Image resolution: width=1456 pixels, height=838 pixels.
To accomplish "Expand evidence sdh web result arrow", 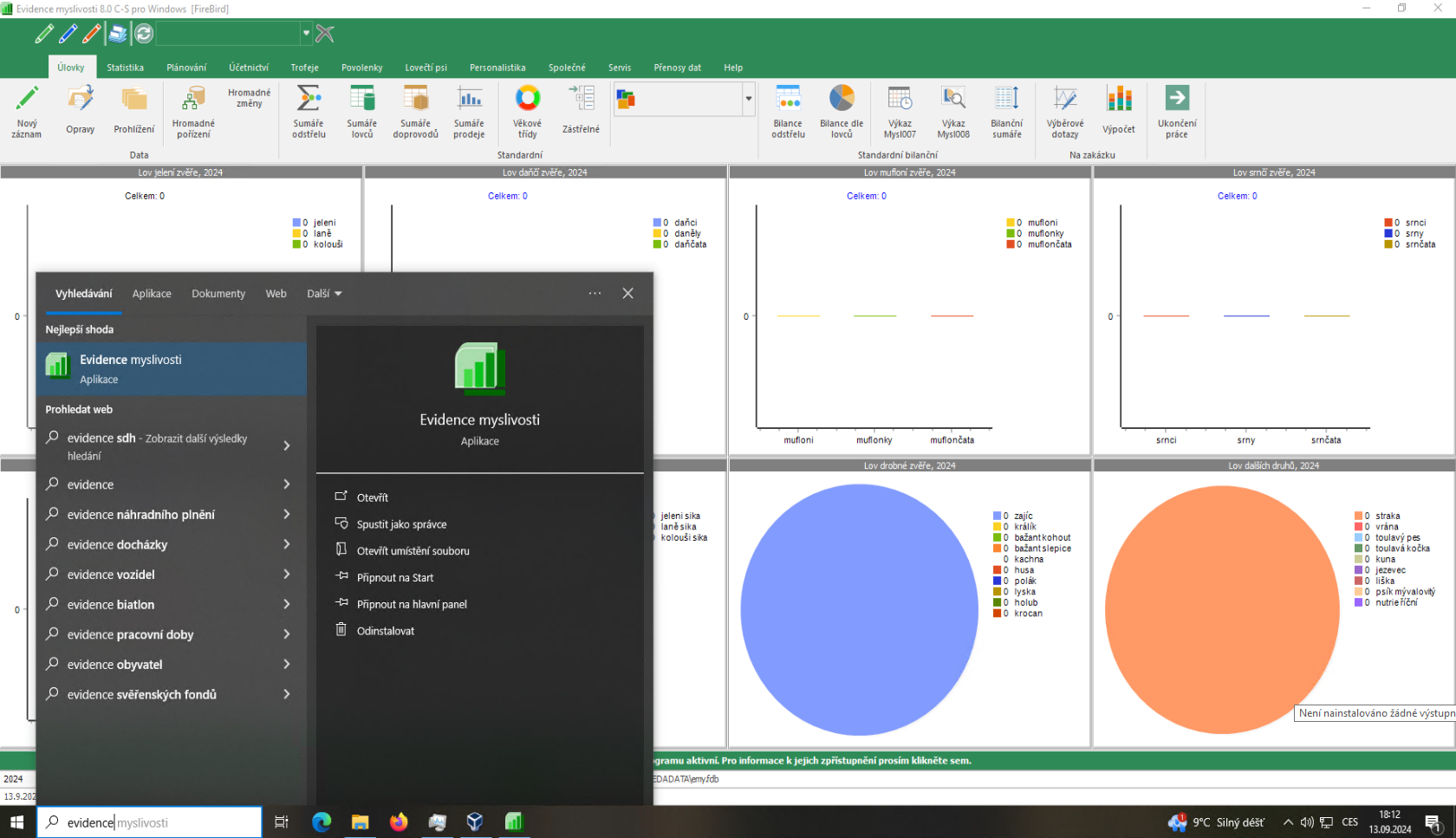I will (287, 445).
